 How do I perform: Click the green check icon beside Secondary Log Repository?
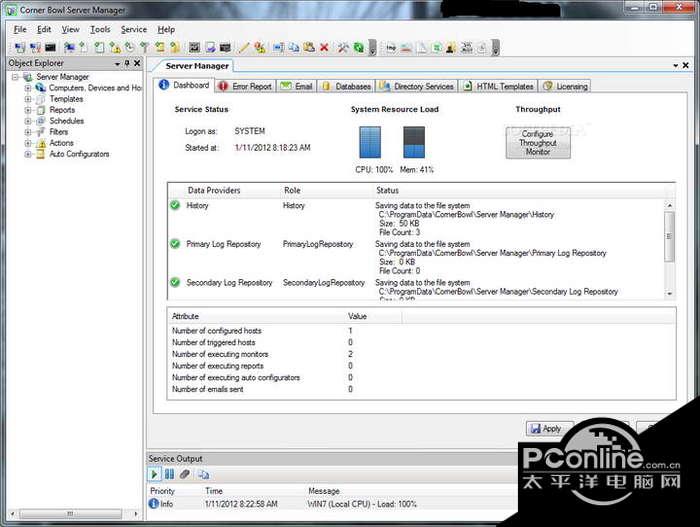[x=175, y=282]
